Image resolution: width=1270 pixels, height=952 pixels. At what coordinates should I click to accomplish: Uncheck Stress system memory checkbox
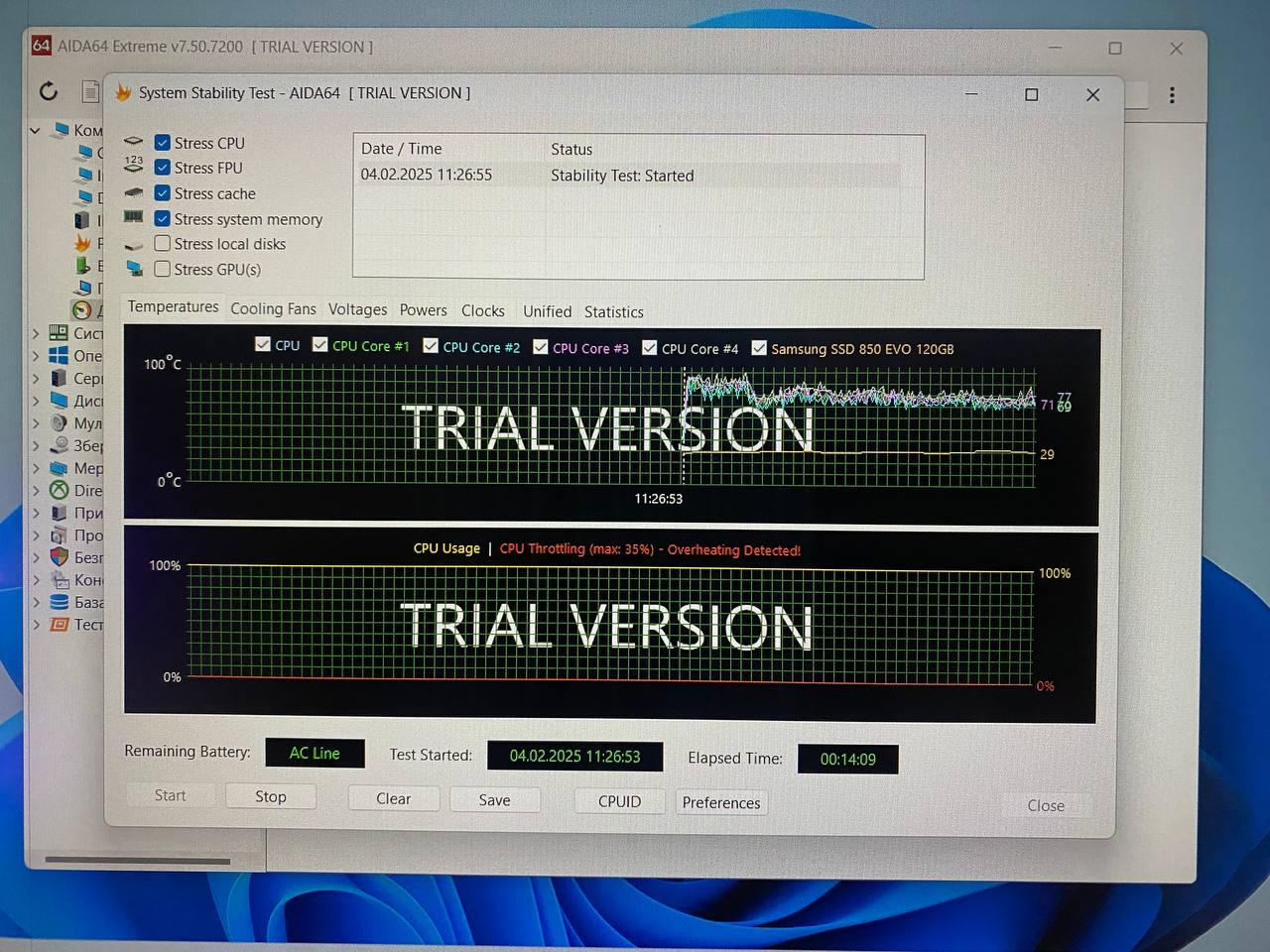(163, 218)
